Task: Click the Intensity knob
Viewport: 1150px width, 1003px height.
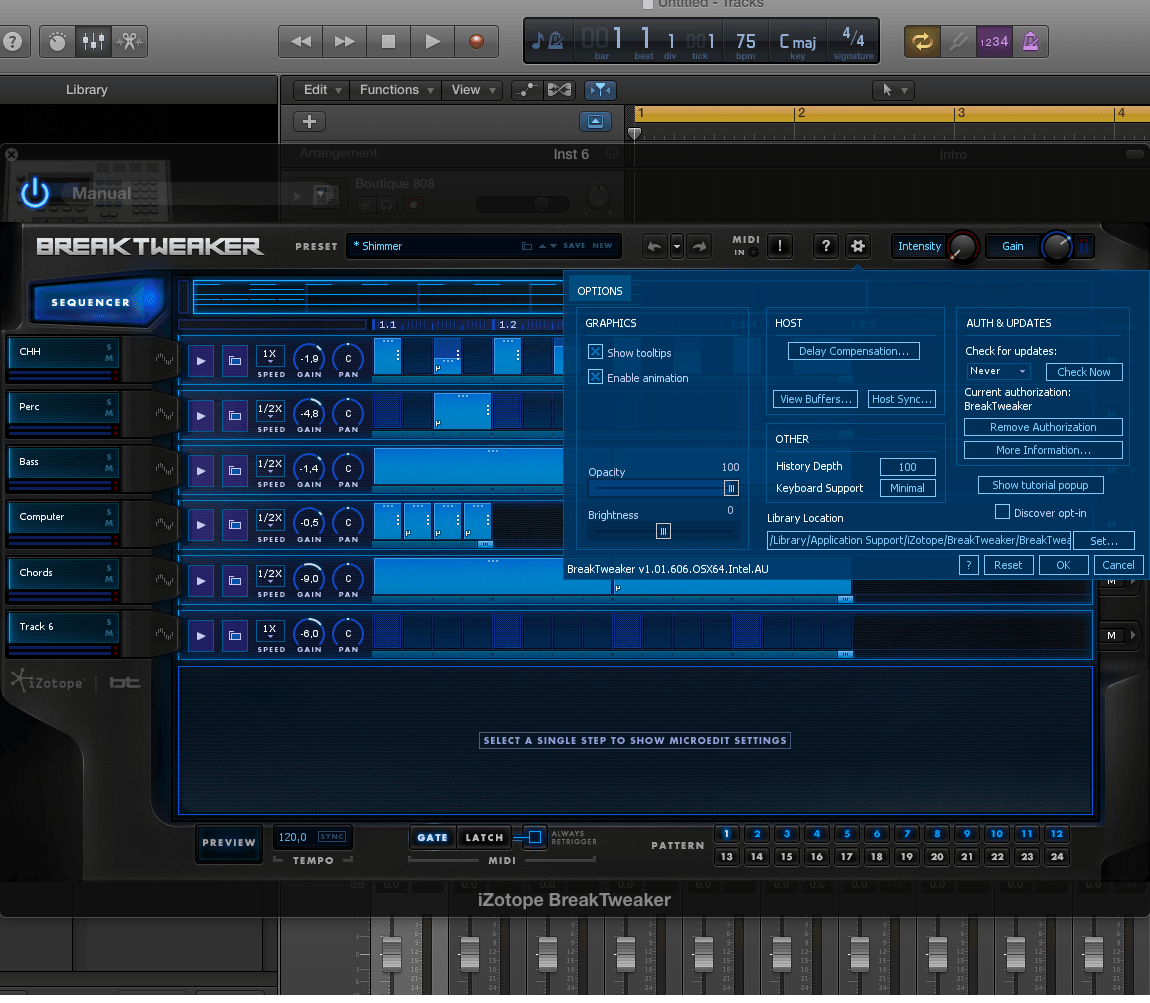Action: click(x=962, y=247)
